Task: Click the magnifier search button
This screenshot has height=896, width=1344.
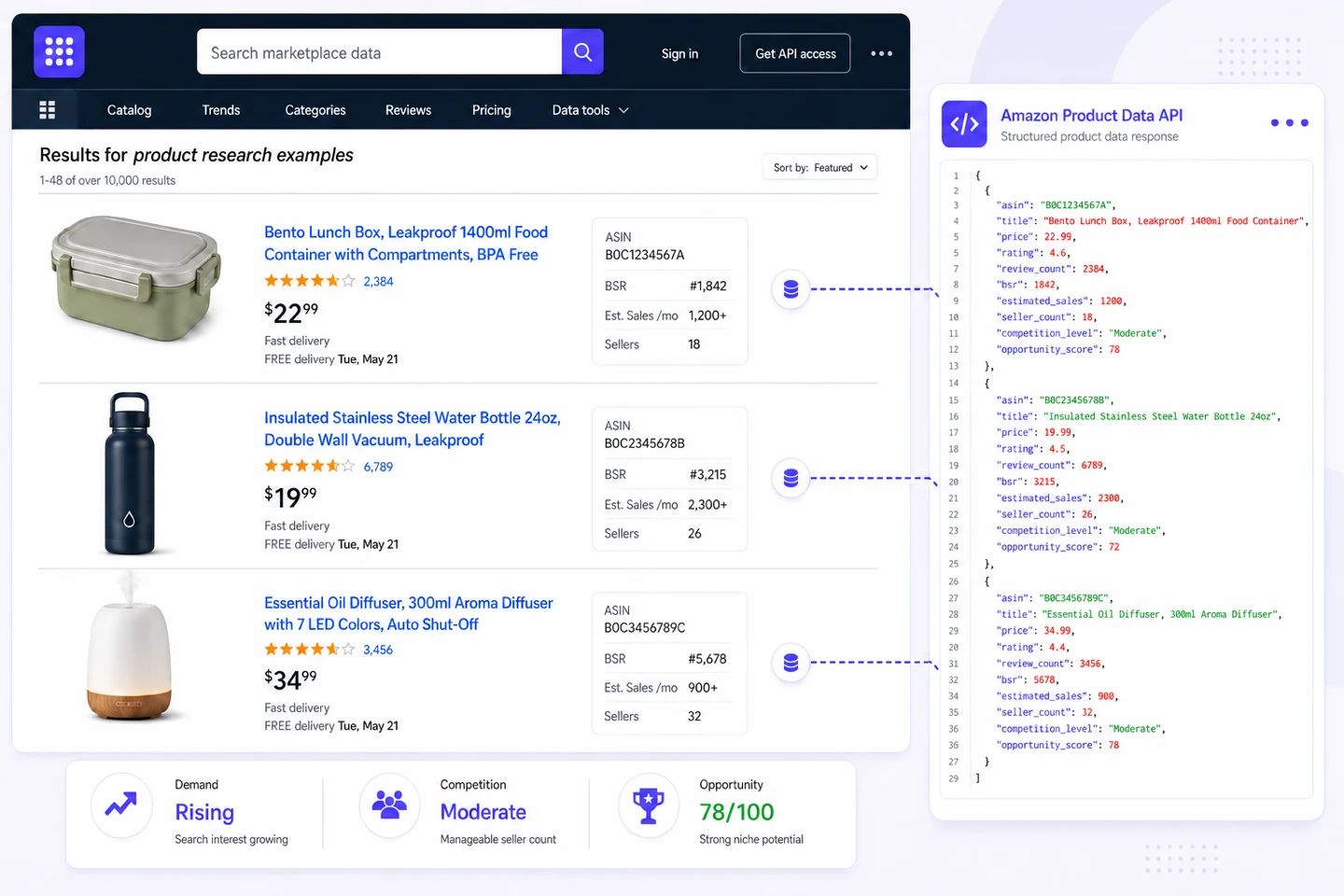Action: tap(582, 51)
